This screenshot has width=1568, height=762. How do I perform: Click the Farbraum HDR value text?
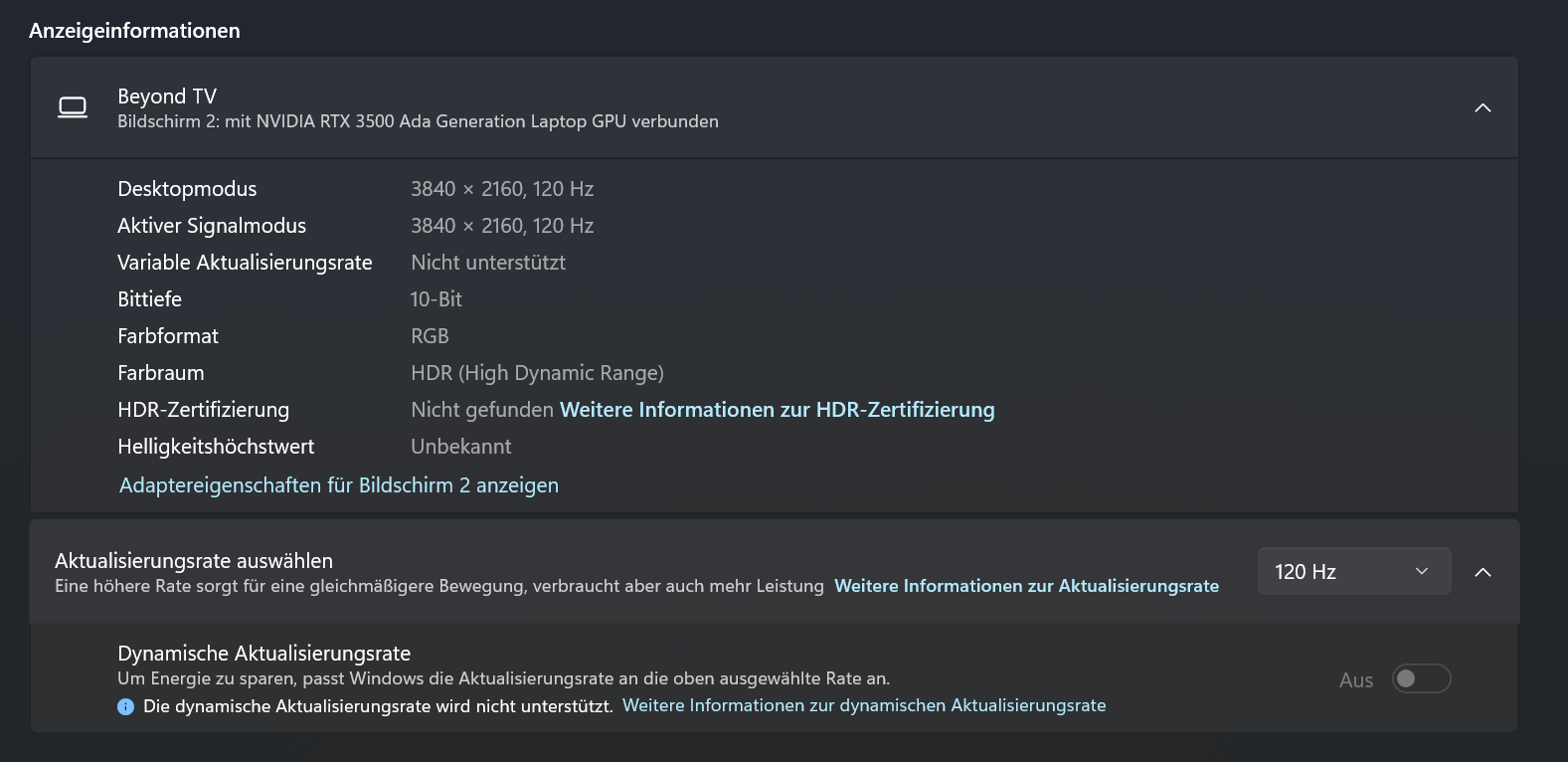click(537, 373)
